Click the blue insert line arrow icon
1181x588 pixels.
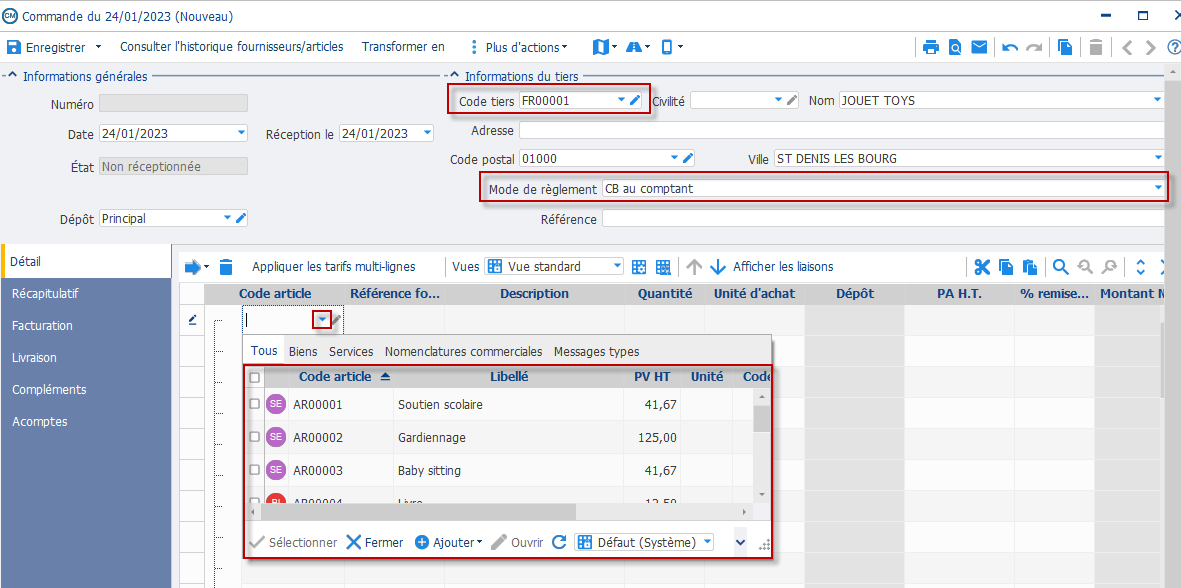(193, 267)
